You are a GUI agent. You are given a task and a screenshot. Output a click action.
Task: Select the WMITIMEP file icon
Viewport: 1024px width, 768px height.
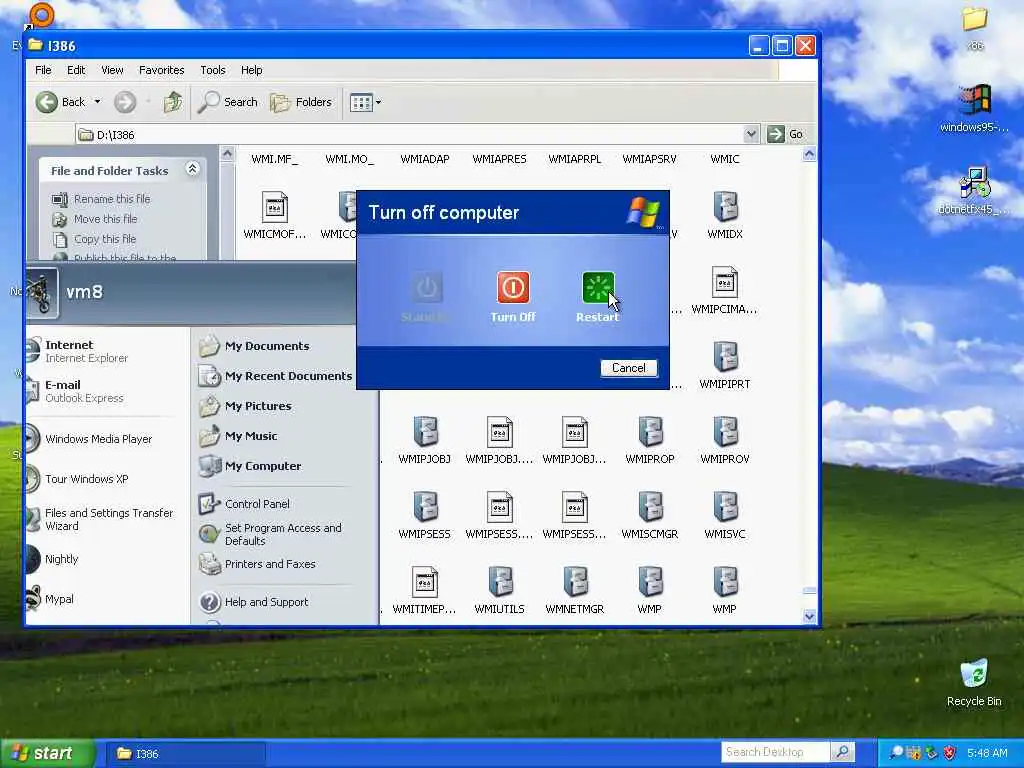(424, 583)
